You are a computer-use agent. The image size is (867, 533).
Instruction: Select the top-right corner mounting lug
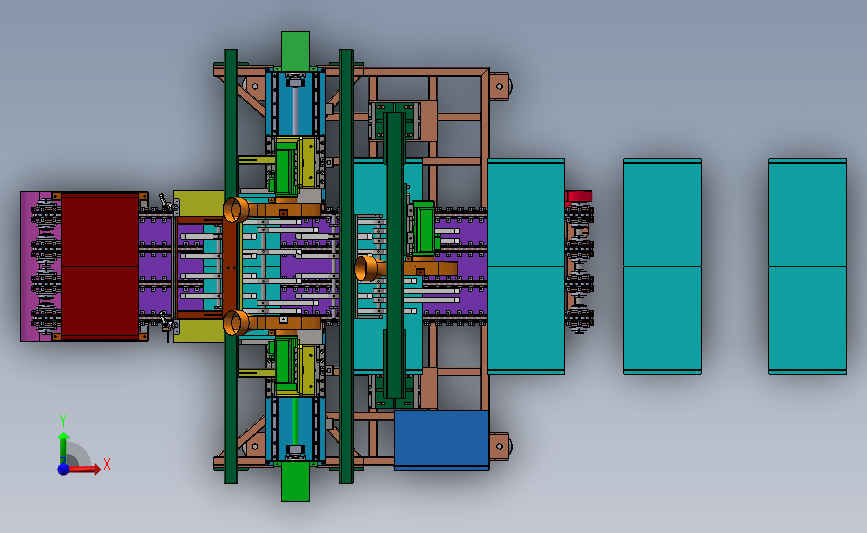(499, 86)
